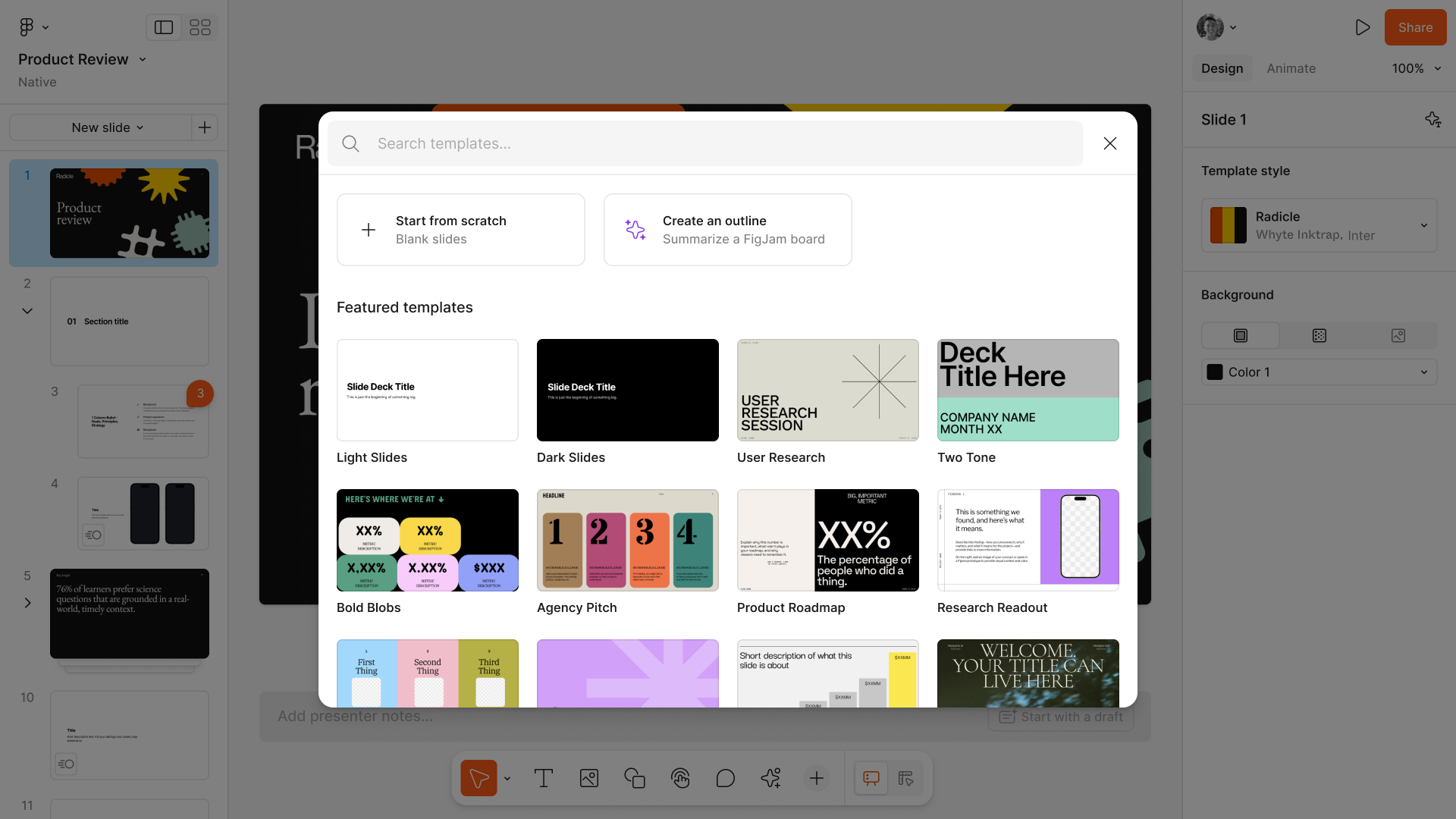Switch to grid view of slides

click(200, 27)
